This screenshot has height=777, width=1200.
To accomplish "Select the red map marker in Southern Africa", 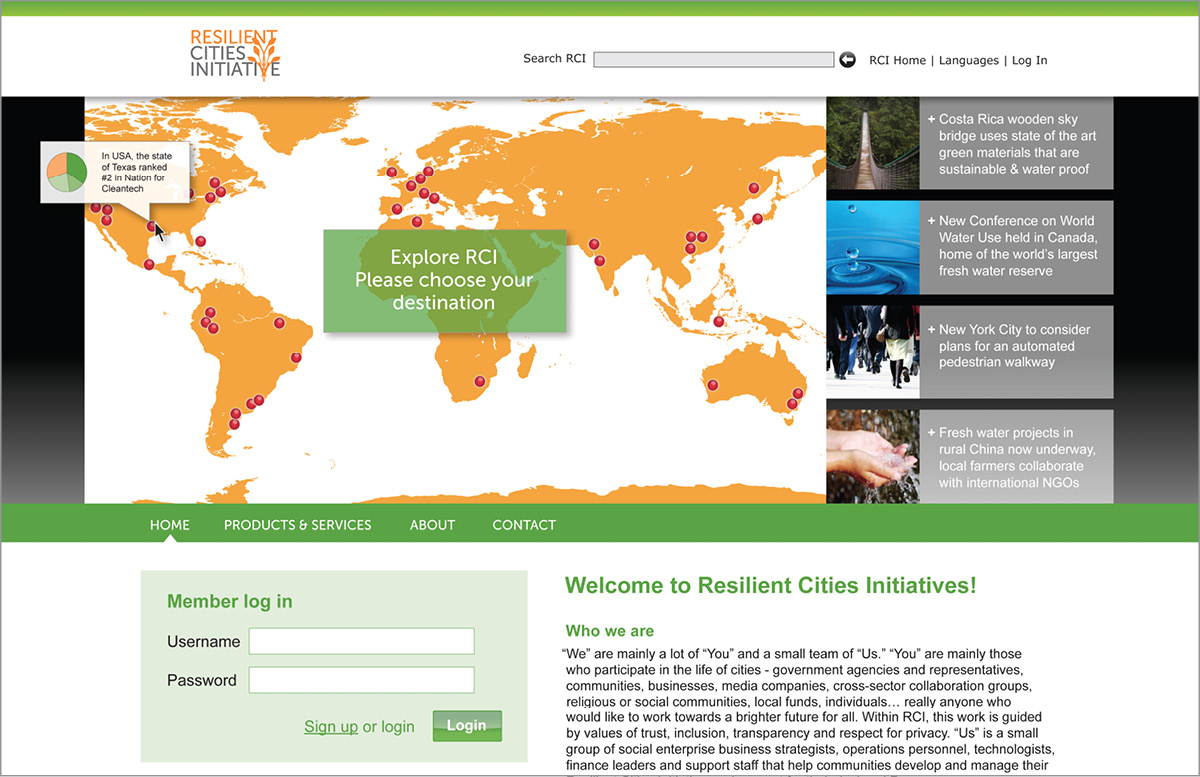I will pyautogui.click(x=480, y=380).
